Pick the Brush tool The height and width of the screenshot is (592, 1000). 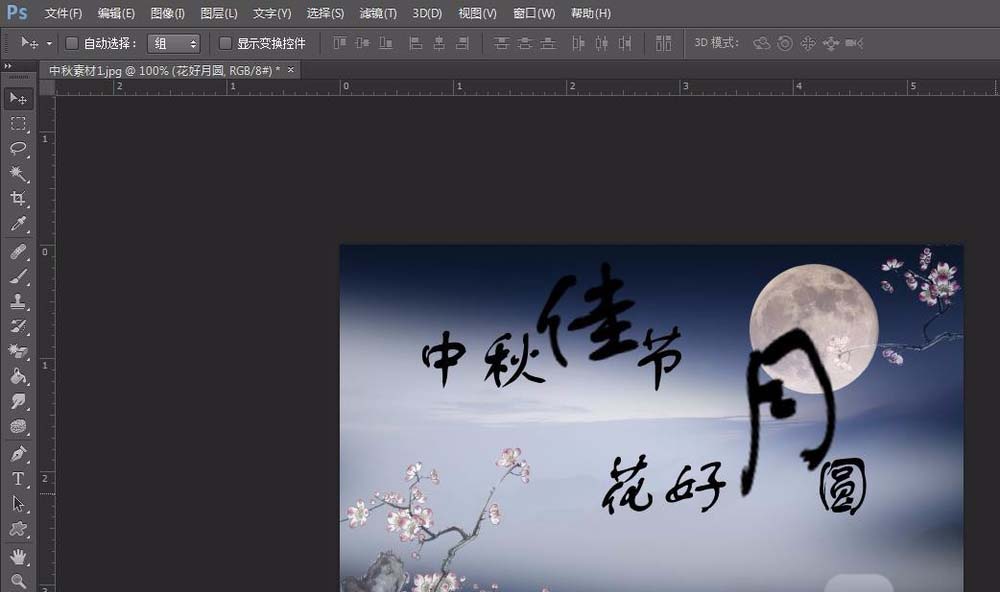[18, 275]
